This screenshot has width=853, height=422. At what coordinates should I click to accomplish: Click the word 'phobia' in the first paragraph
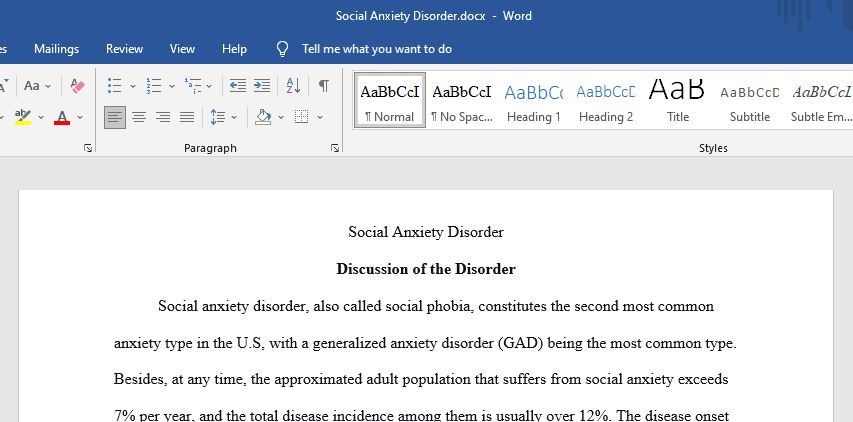(x=446, y=307)
